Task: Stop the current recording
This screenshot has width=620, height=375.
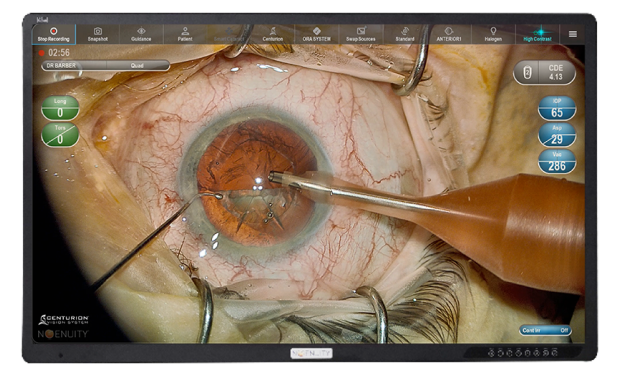Action: (x=54, y=34)
